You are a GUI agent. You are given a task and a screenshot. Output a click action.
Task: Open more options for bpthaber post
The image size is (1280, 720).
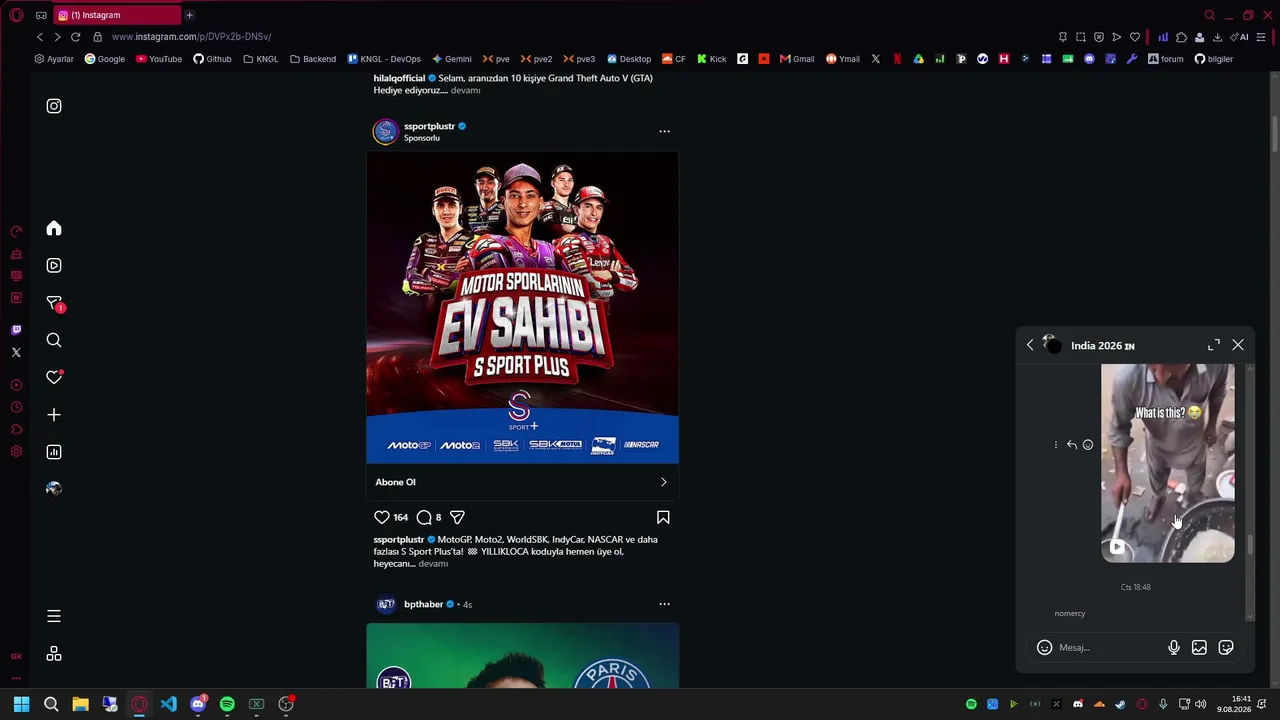pos(664,604)
